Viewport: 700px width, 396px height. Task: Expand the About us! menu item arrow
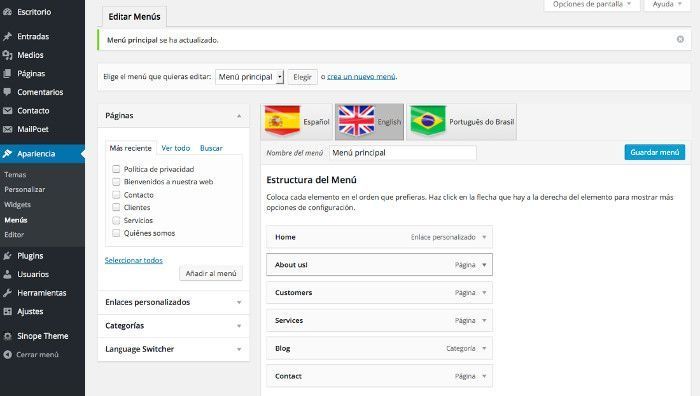[x=484, y=265]
